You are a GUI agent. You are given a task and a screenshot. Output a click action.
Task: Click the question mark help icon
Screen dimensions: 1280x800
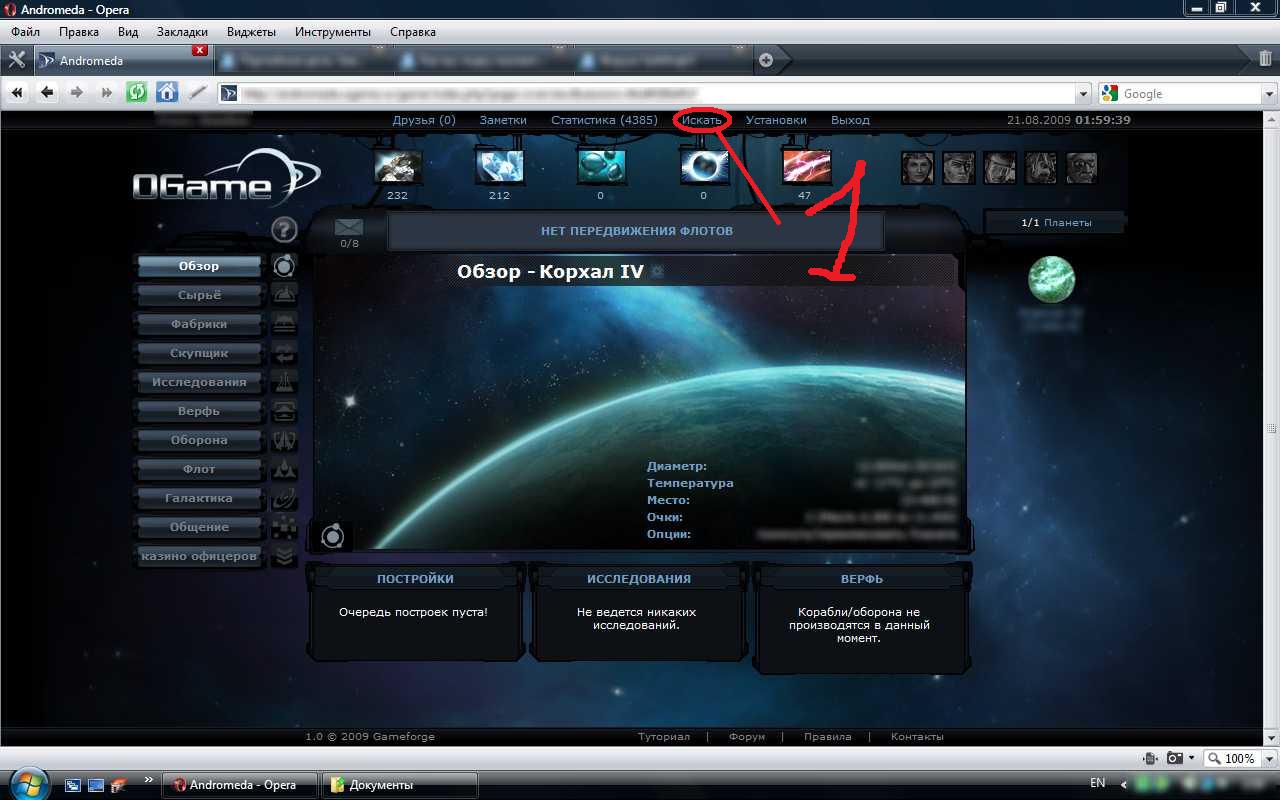point(285,230)
